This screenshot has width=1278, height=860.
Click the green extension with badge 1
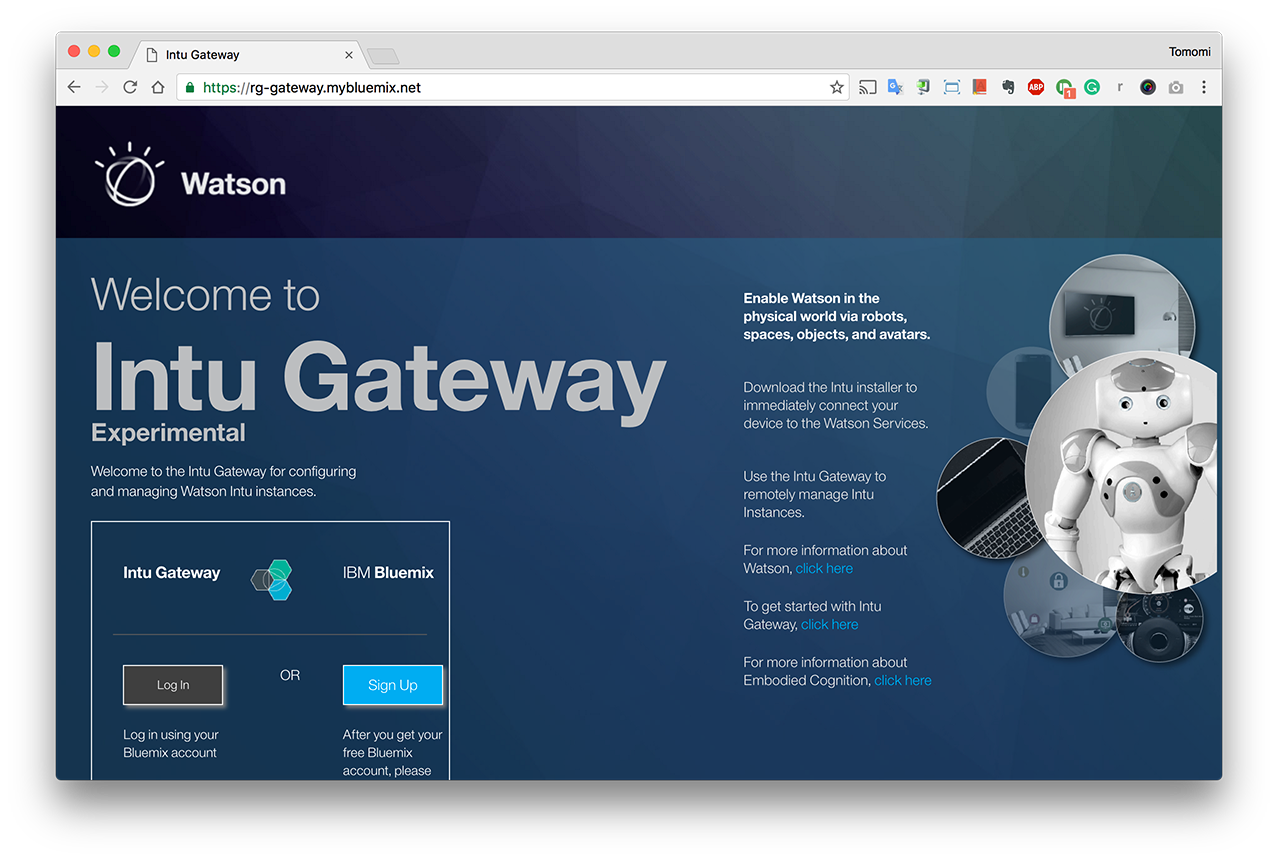click(x=1065, y=88)
